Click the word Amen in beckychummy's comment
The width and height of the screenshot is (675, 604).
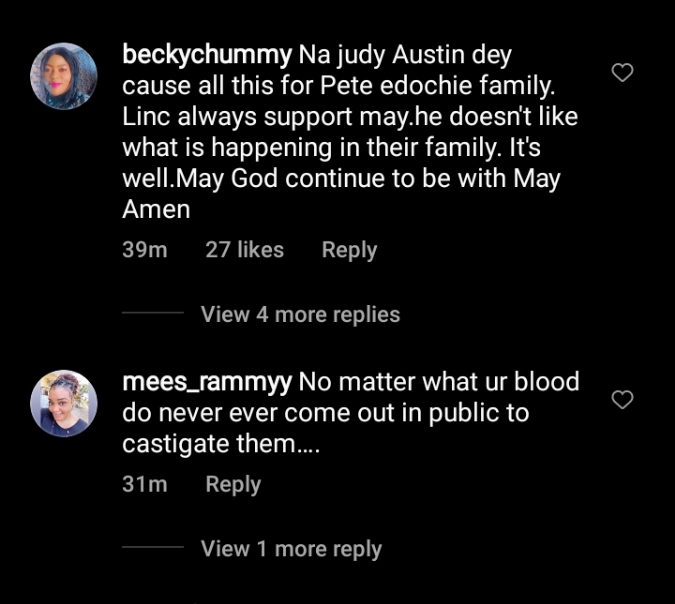click(156, 210)
